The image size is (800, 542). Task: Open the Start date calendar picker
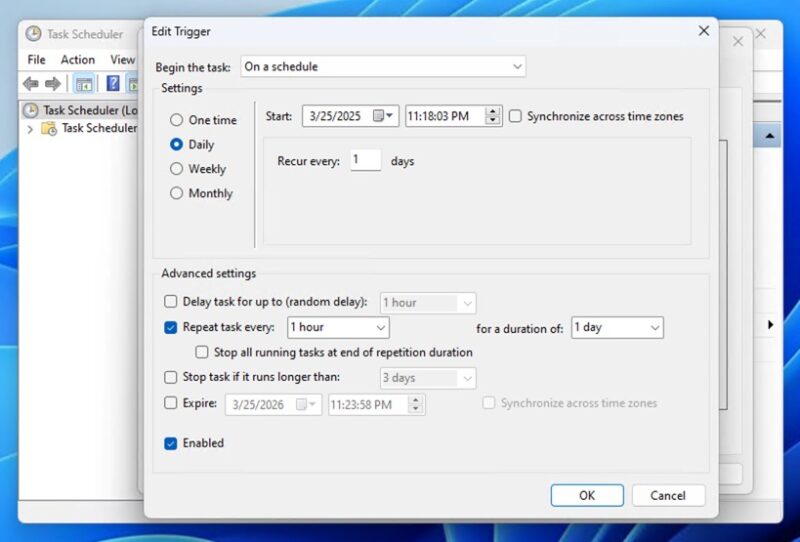(384, 116)
